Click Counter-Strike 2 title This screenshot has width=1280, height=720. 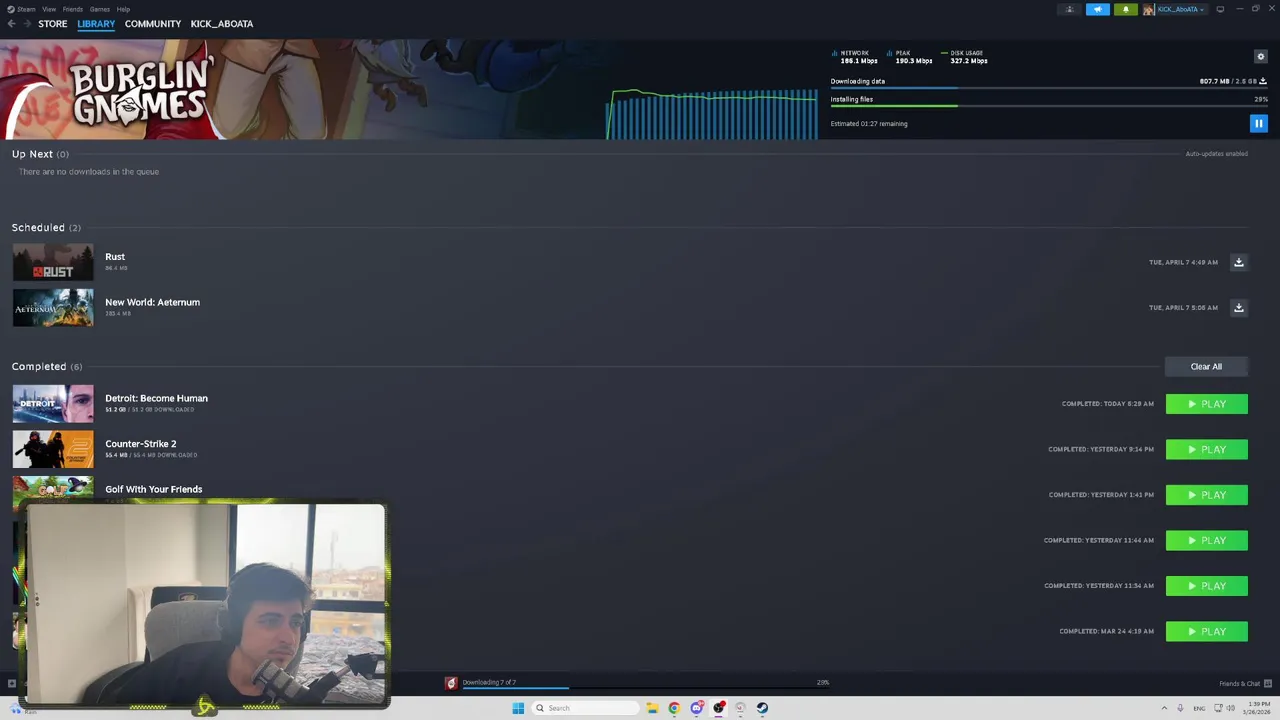pos(140,443)
